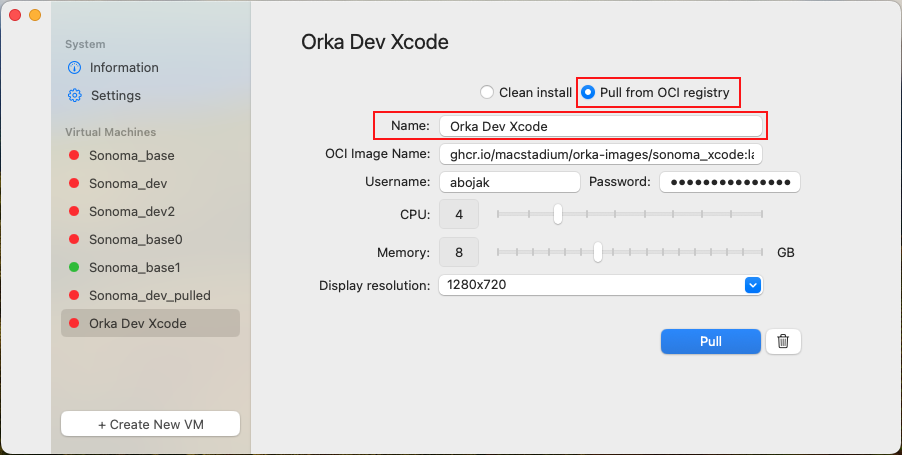Click Create New VM button
Screen dimensions: 902x455
[150, 424]
